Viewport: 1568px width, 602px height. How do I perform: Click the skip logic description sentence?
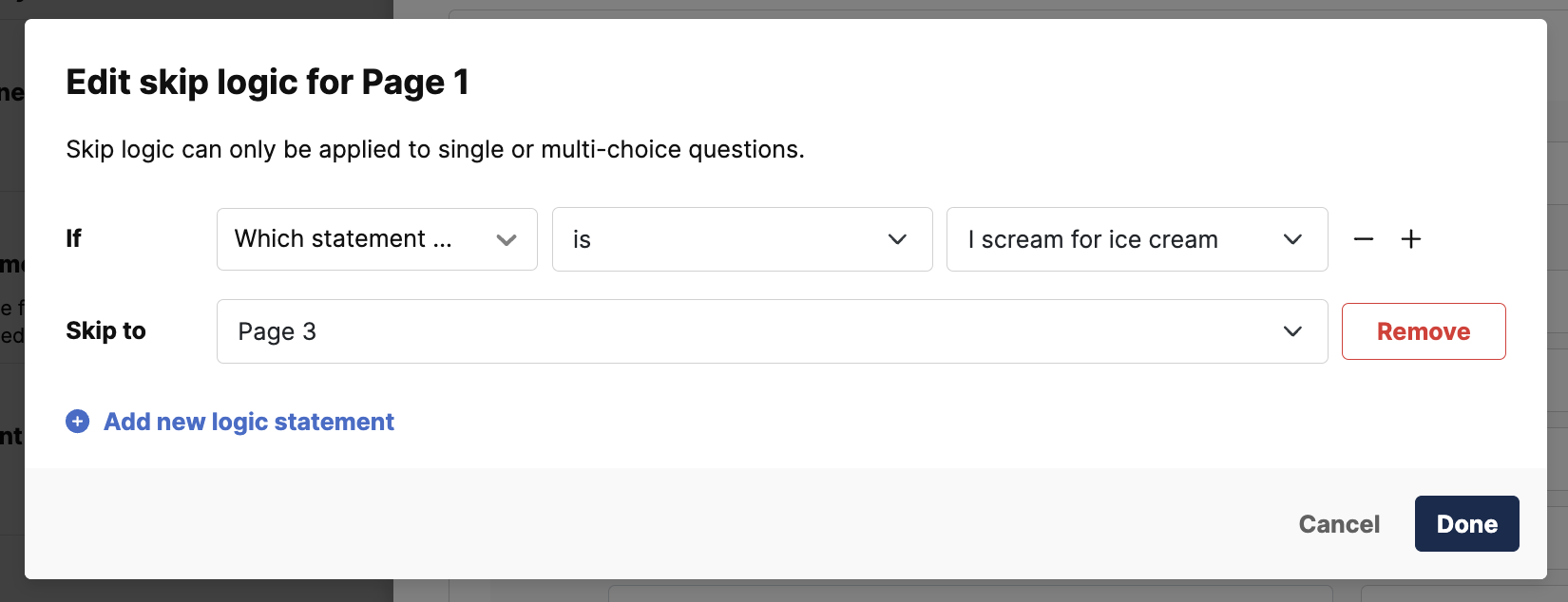[435, 149]
